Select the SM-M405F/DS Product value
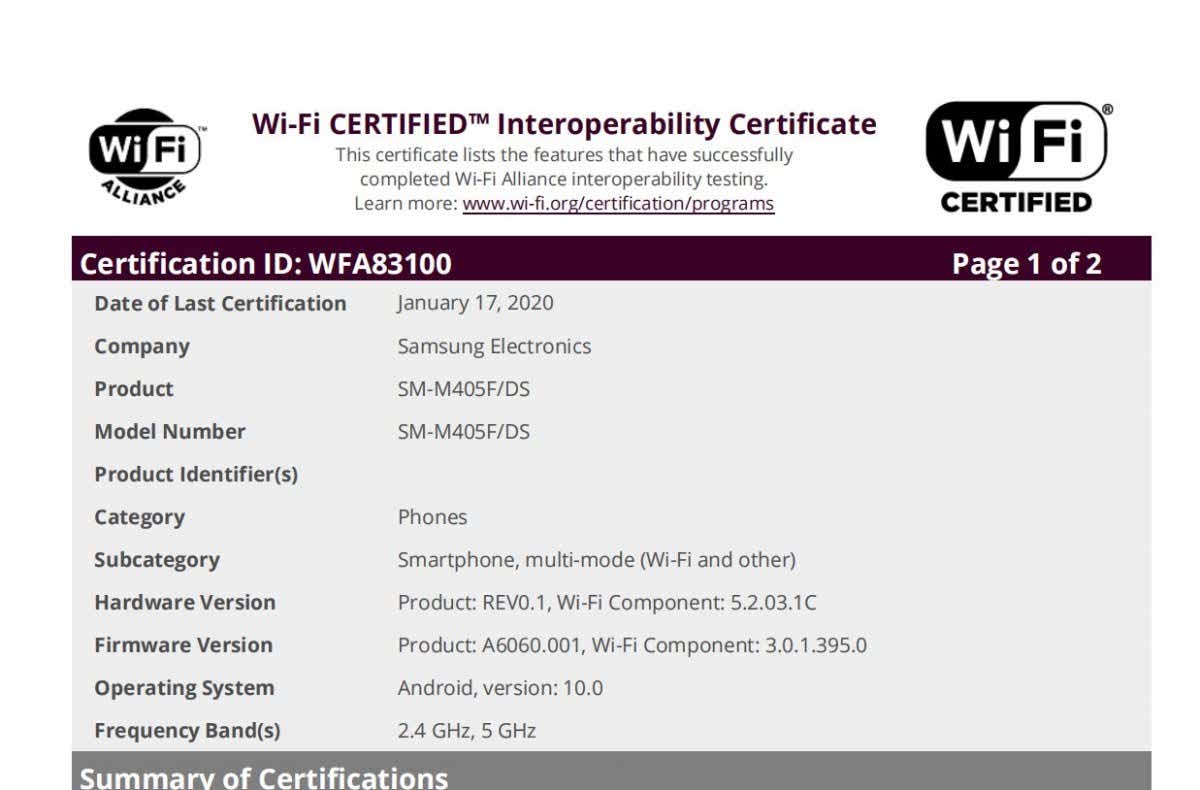 (463, 389)
